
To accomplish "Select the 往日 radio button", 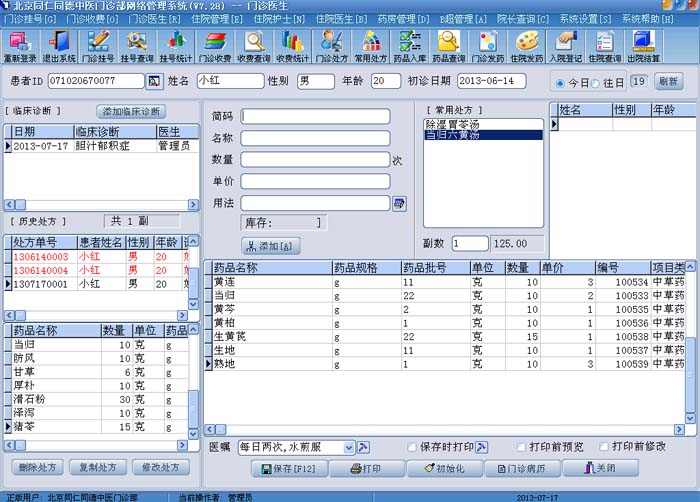I will (x=595, y=84).
